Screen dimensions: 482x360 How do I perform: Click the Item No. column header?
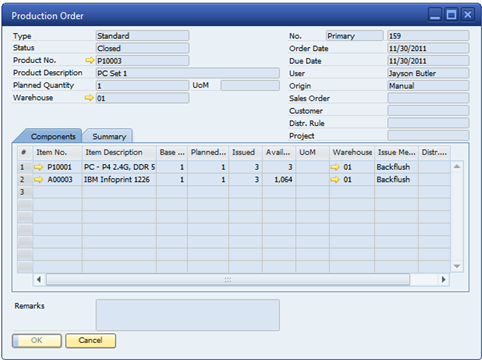(57, 152)
